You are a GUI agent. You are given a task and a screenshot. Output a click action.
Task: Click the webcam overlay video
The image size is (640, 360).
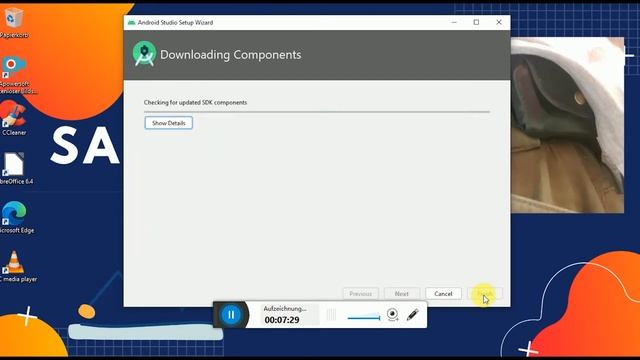coord(567,125)
